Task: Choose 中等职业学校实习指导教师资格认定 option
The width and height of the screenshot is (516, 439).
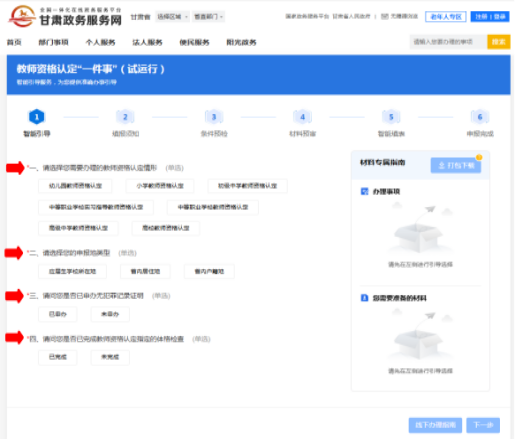Action: 96,207
